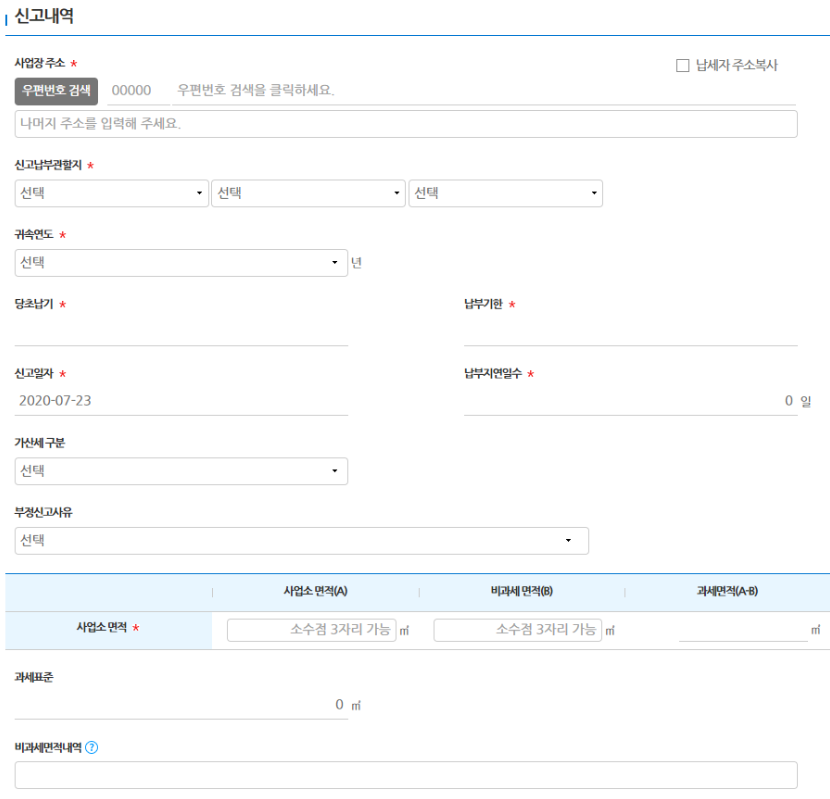Screen dimensions: 830x799
Task: Click the 비과세면적내역 text box
Action: (406, 775)
